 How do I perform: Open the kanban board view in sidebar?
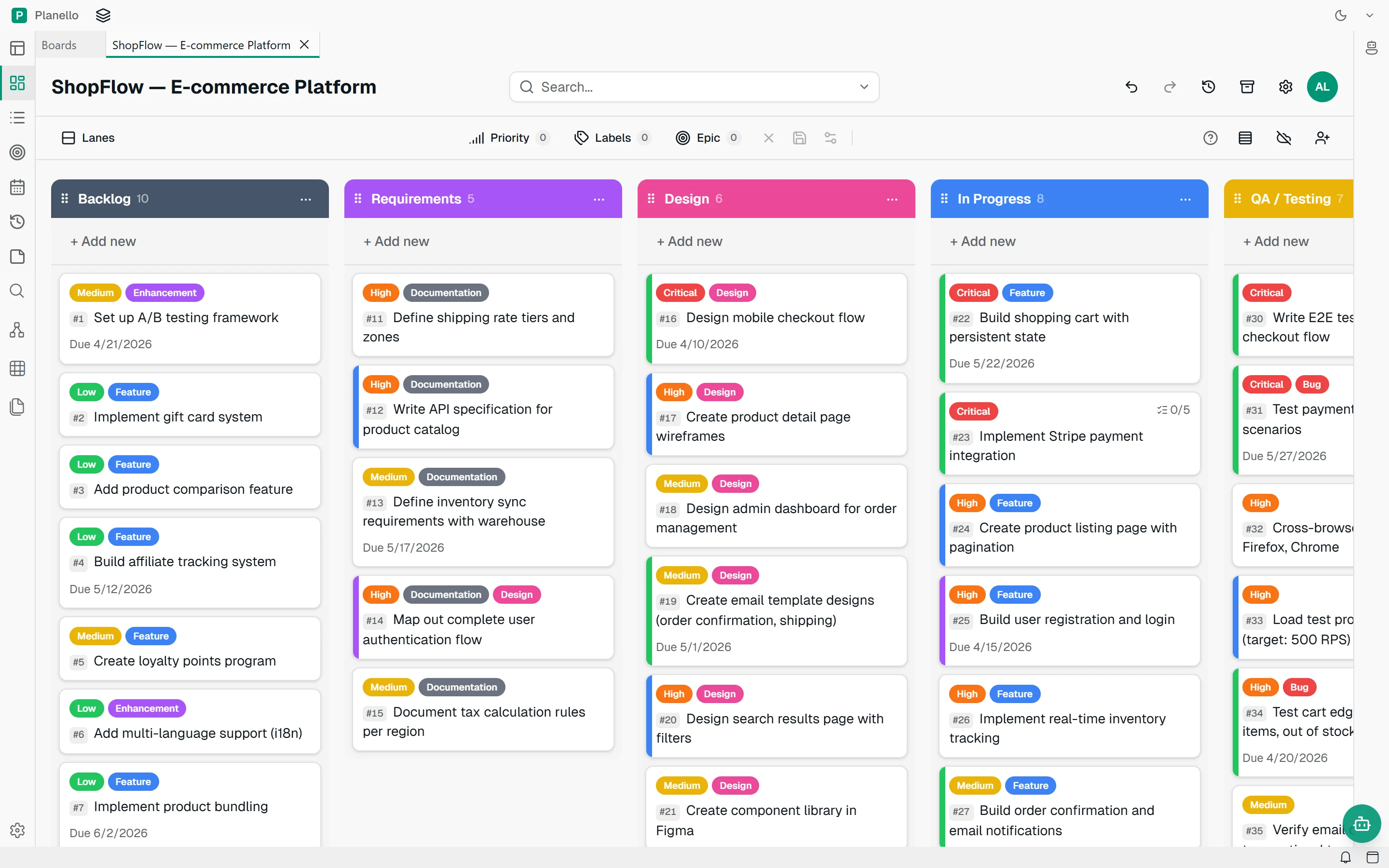(x=17, y=82)
